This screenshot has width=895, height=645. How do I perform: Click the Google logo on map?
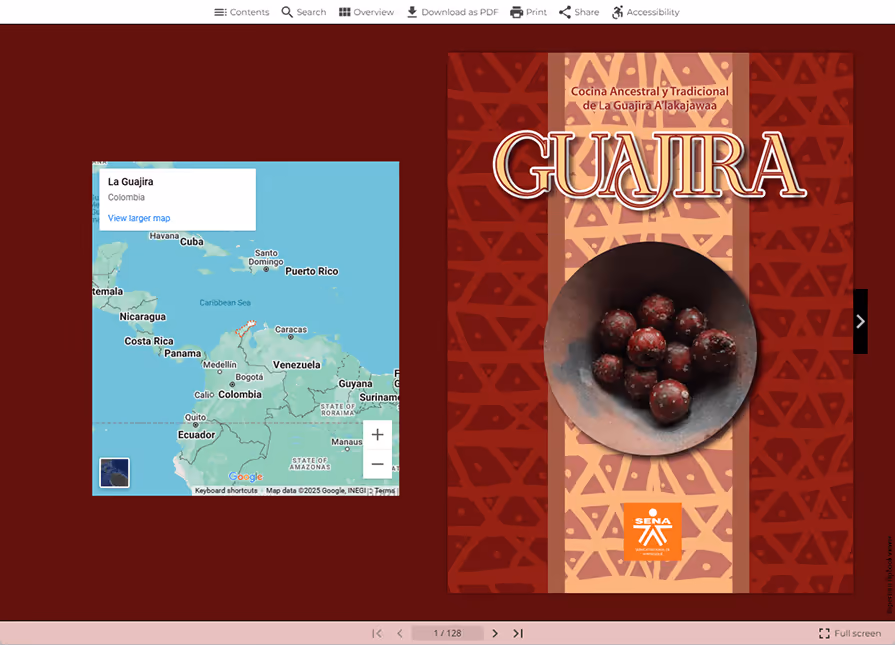[245, 477]
